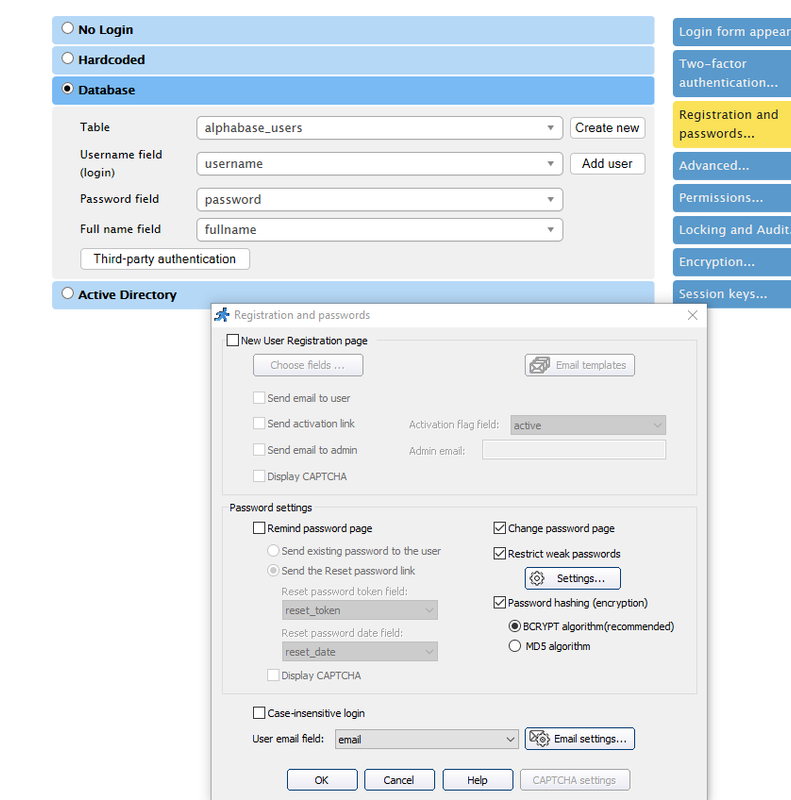Click the Choose fields button
791x800 pixels.
(308, 365)
